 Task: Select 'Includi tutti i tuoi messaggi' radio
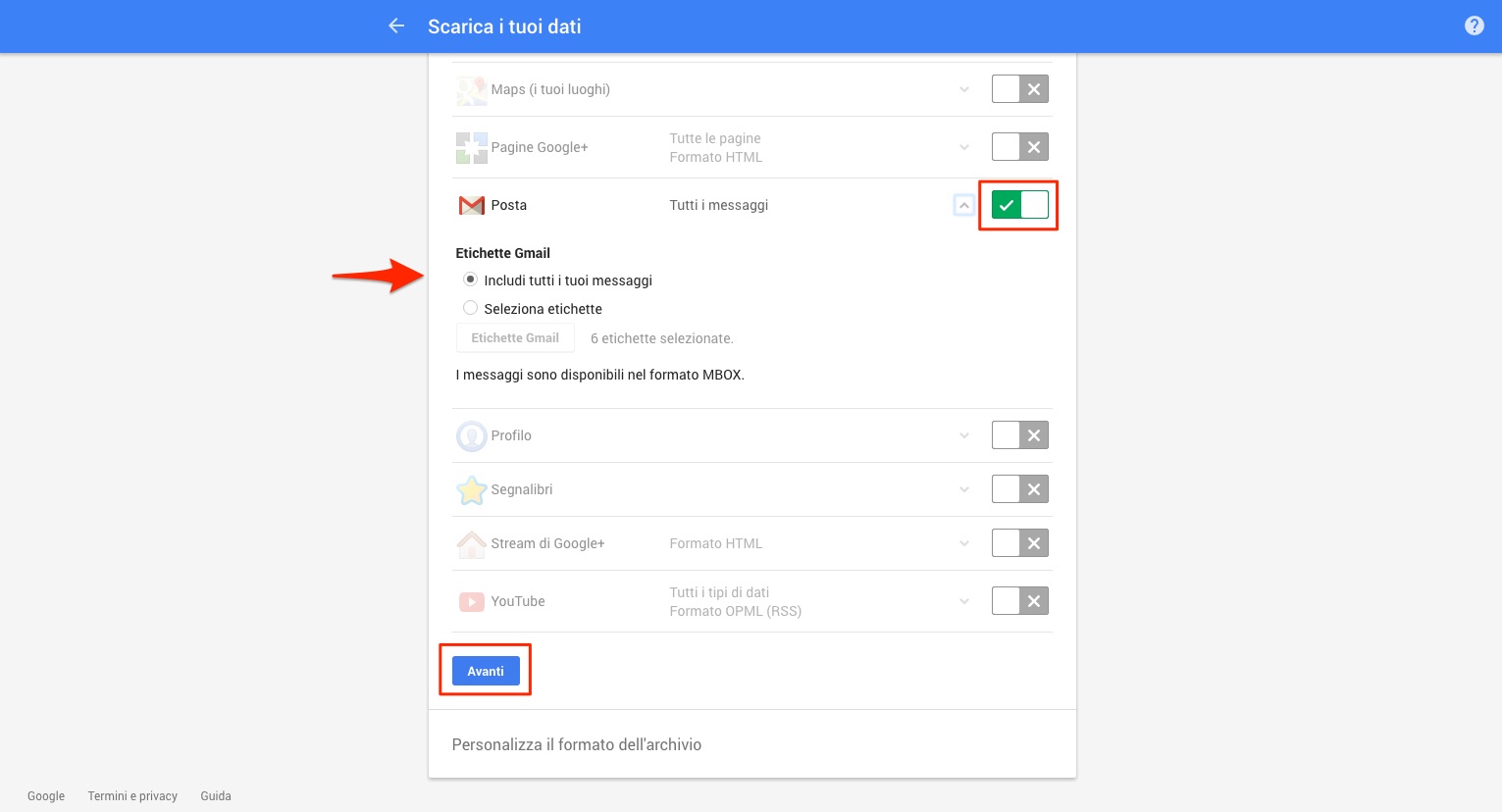point(471,279)
